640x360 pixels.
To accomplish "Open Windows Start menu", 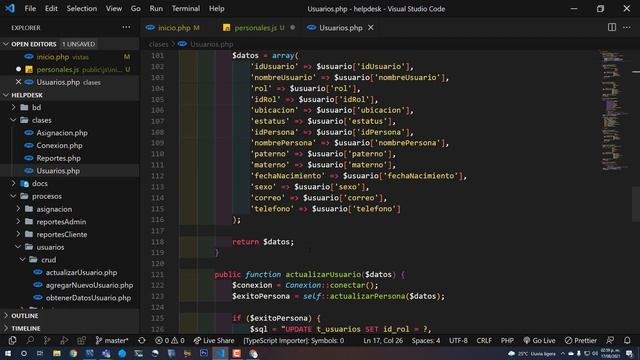I will tap(8, 353).
